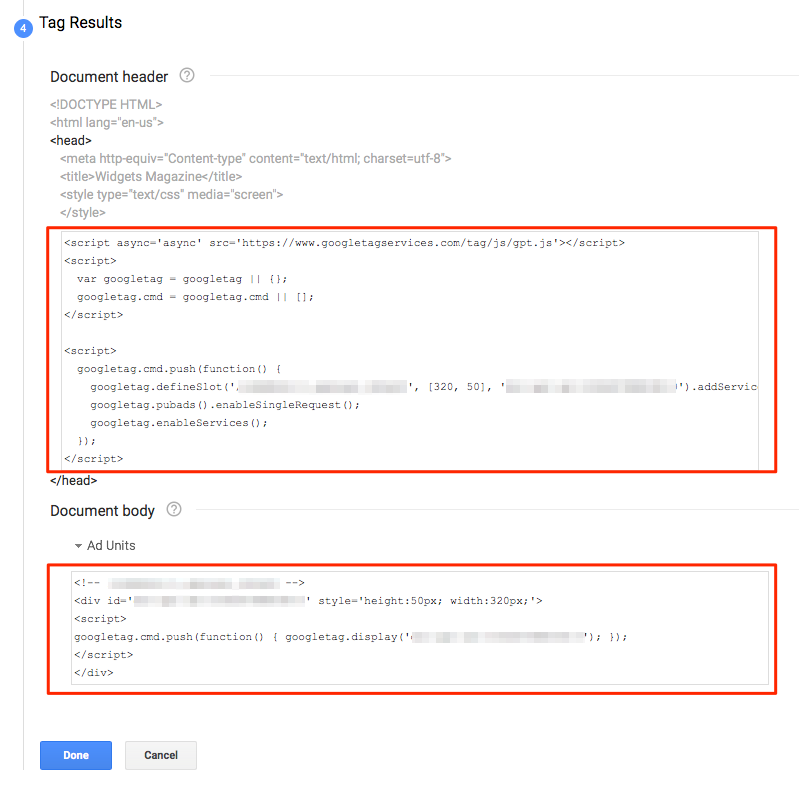Screen dimensions: 801x785
Task: Click the enableSingleRequest code line
Action: pyautogui.click(x=225, y=405)
